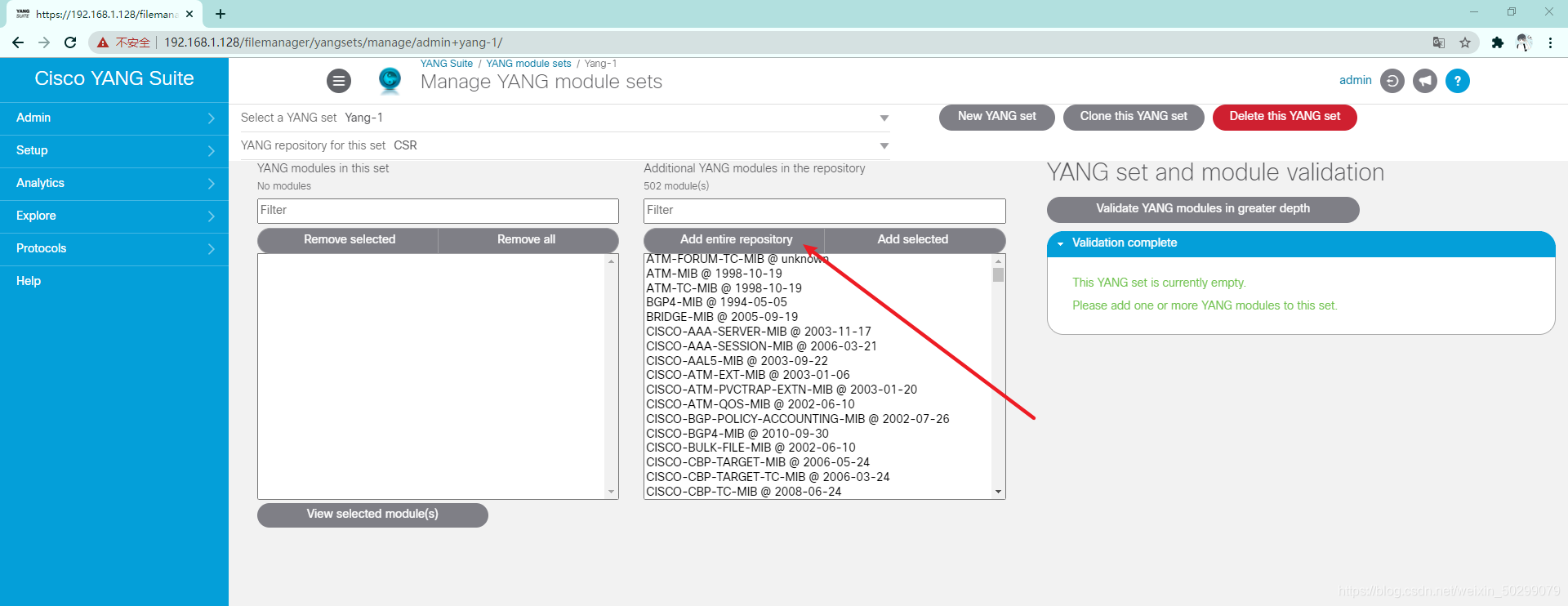
Task: Click the browser address bar URL
Action: coord(333,42)
